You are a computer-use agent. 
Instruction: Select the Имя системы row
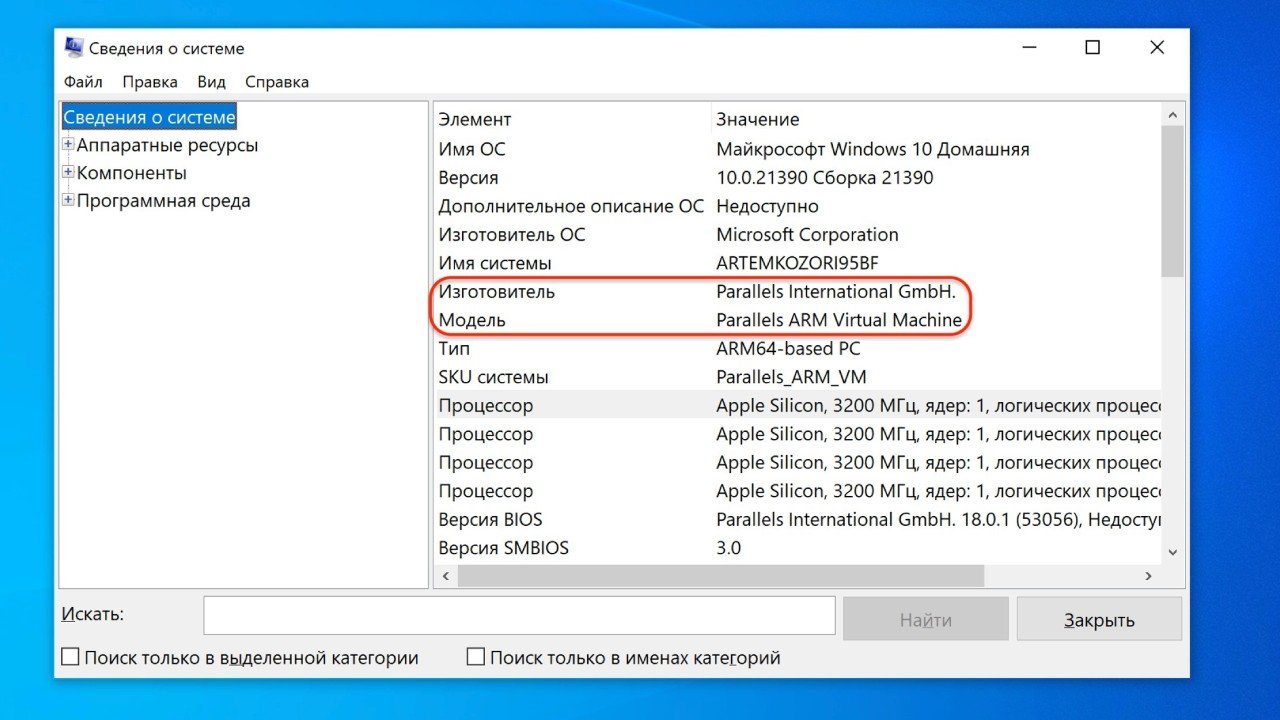tap(797, 263)
